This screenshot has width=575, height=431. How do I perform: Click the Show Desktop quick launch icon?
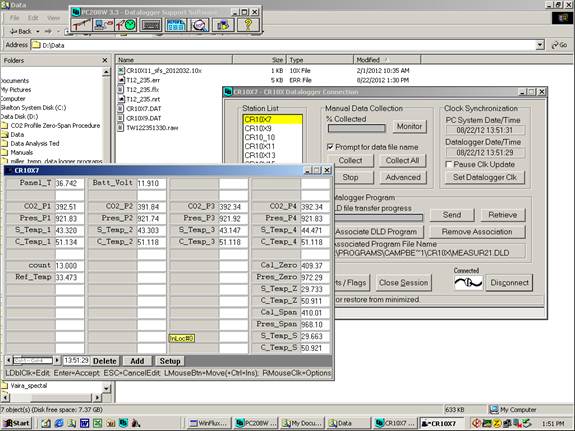tap(46, 423)
